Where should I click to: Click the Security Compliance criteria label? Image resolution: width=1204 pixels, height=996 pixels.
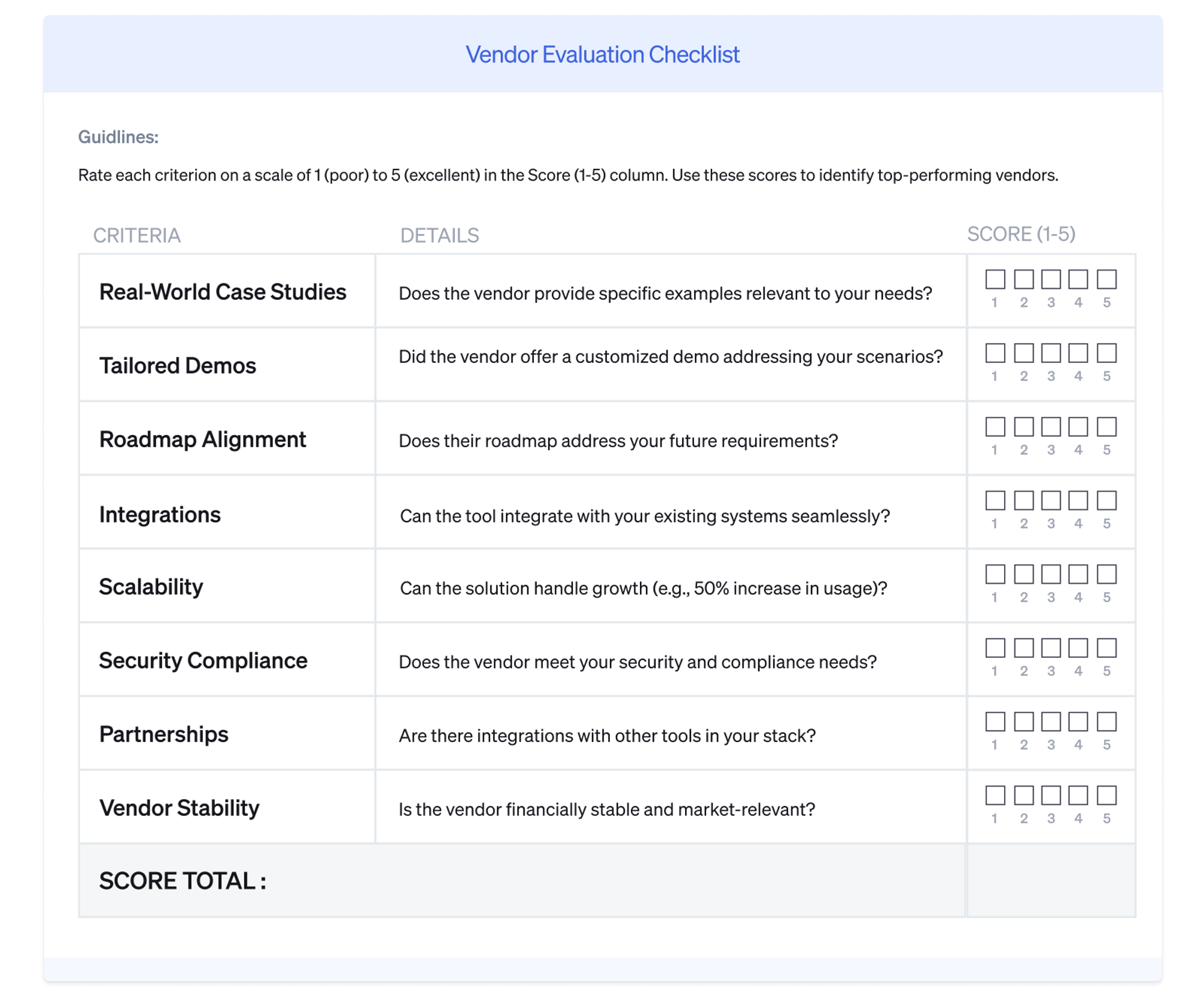coord(203,661)
